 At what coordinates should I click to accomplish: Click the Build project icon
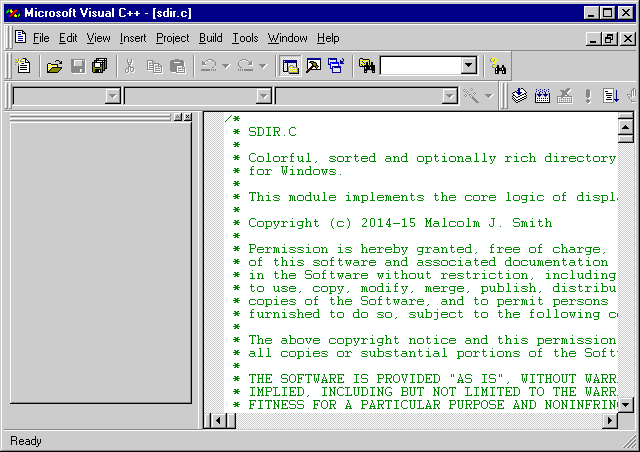pyautogui.click(x=542, y=96)
